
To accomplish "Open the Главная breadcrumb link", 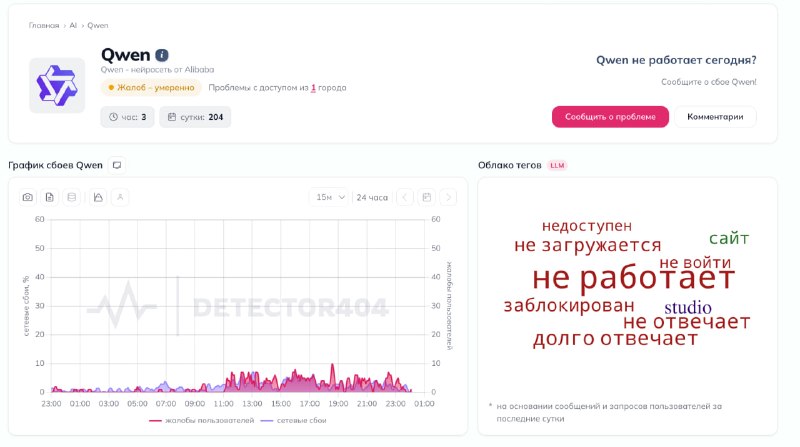I will 44,26.
